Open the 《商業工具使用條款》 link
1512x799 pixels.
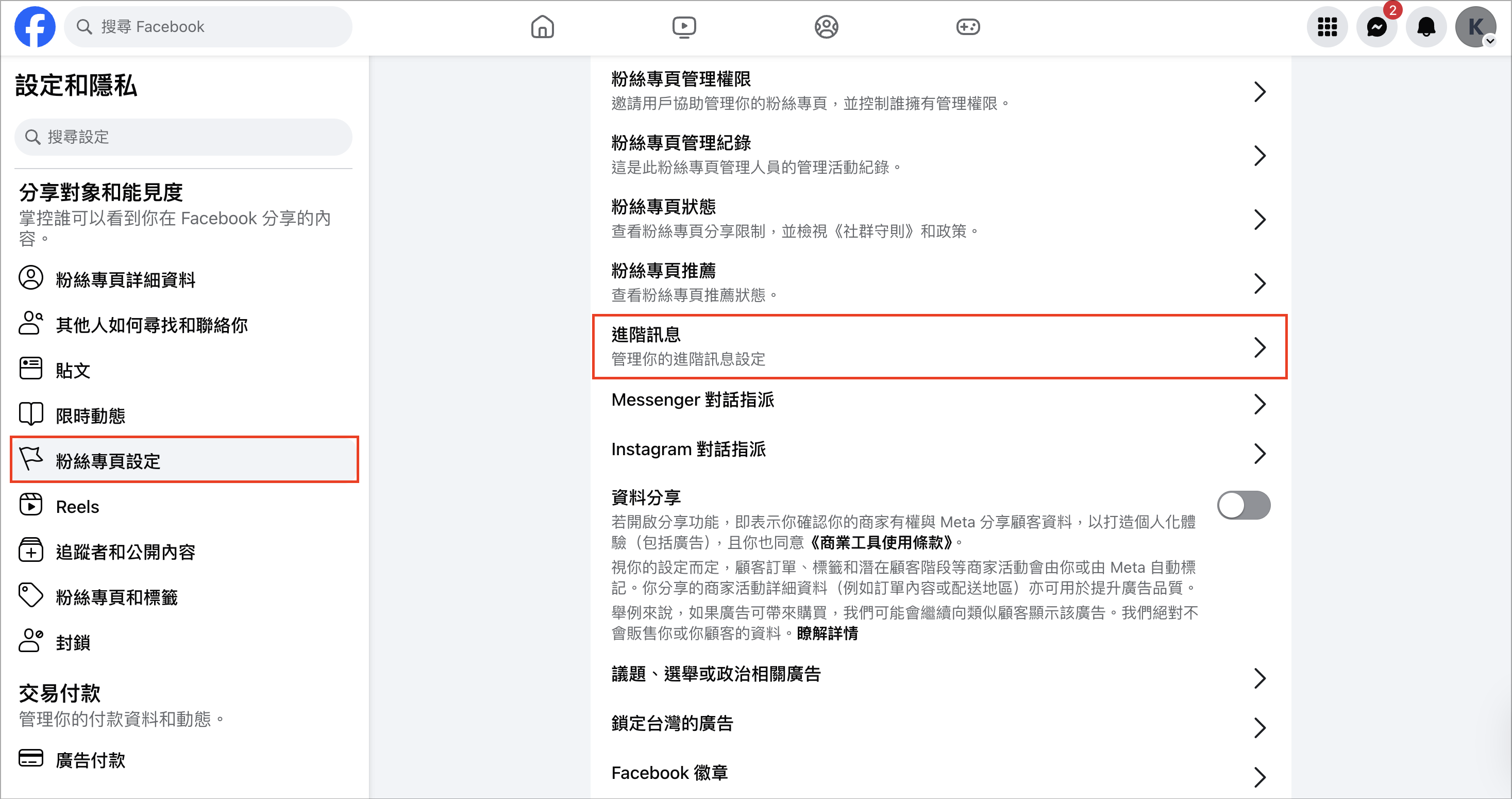coord(882,542)
